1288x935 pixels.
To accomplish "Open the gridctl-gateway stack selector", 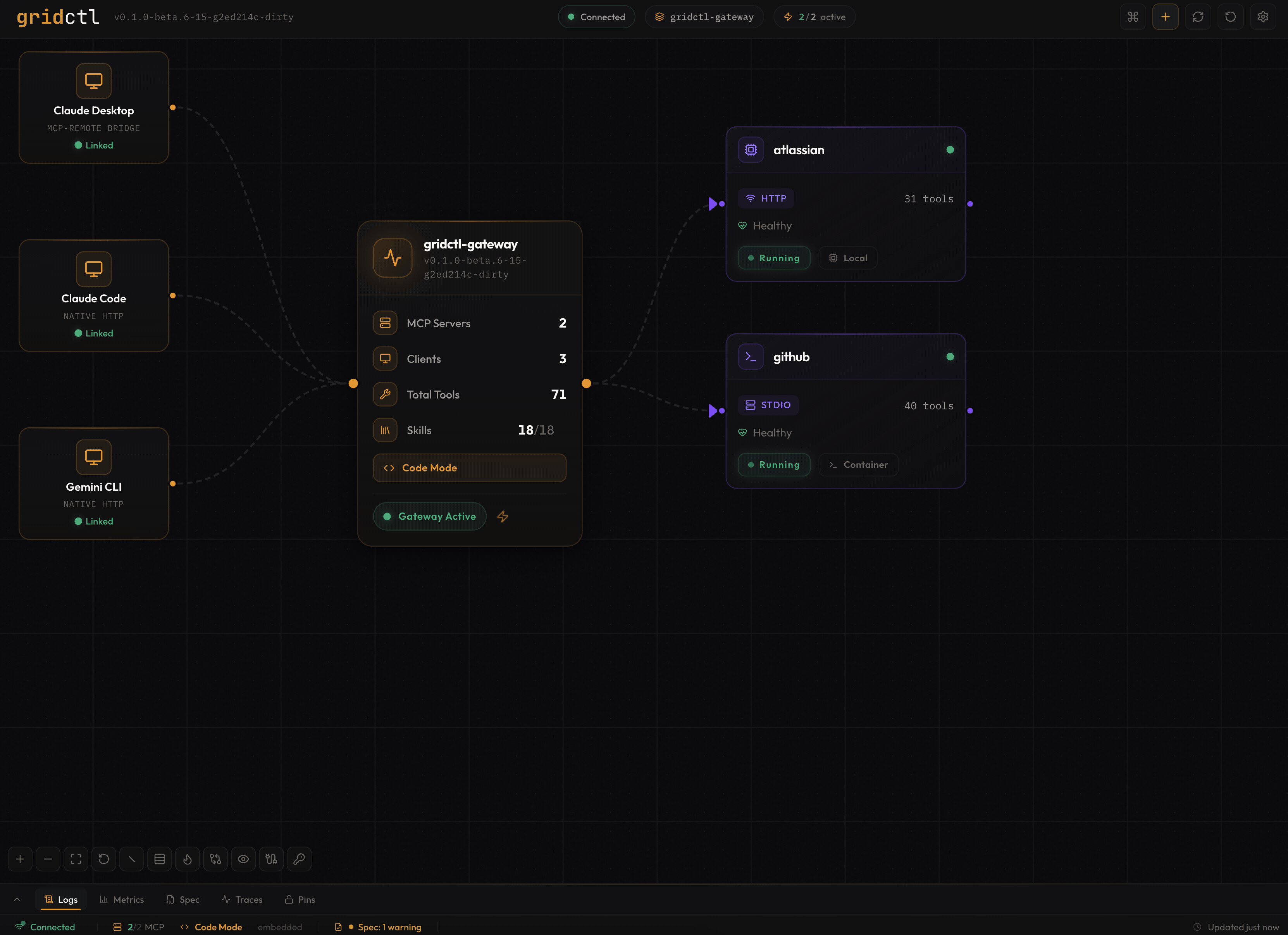I will (704, 17).
